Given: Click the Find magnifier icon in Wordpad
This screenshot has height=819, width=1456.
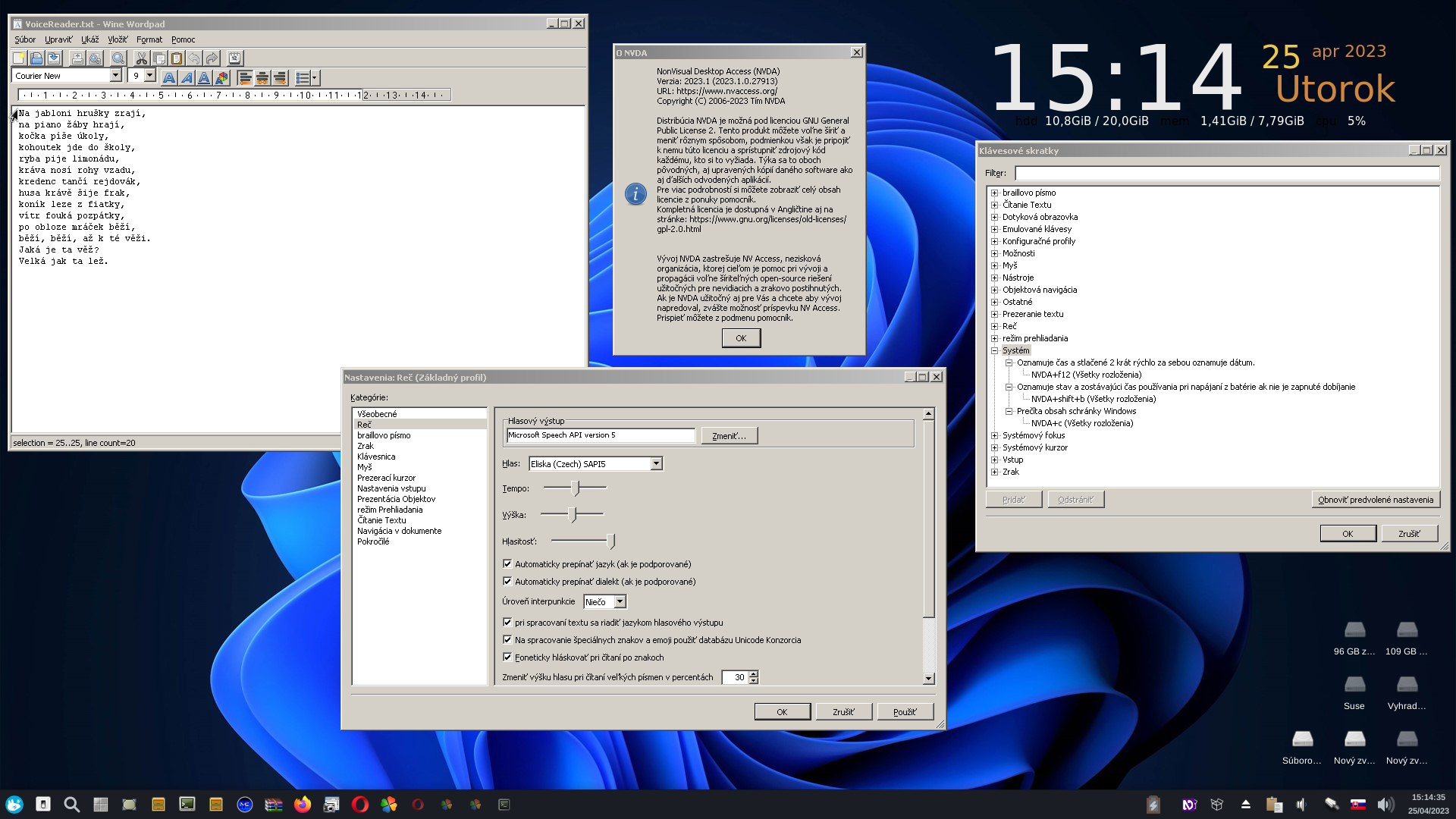Looking at the screenshot, I should pos(118,58).
